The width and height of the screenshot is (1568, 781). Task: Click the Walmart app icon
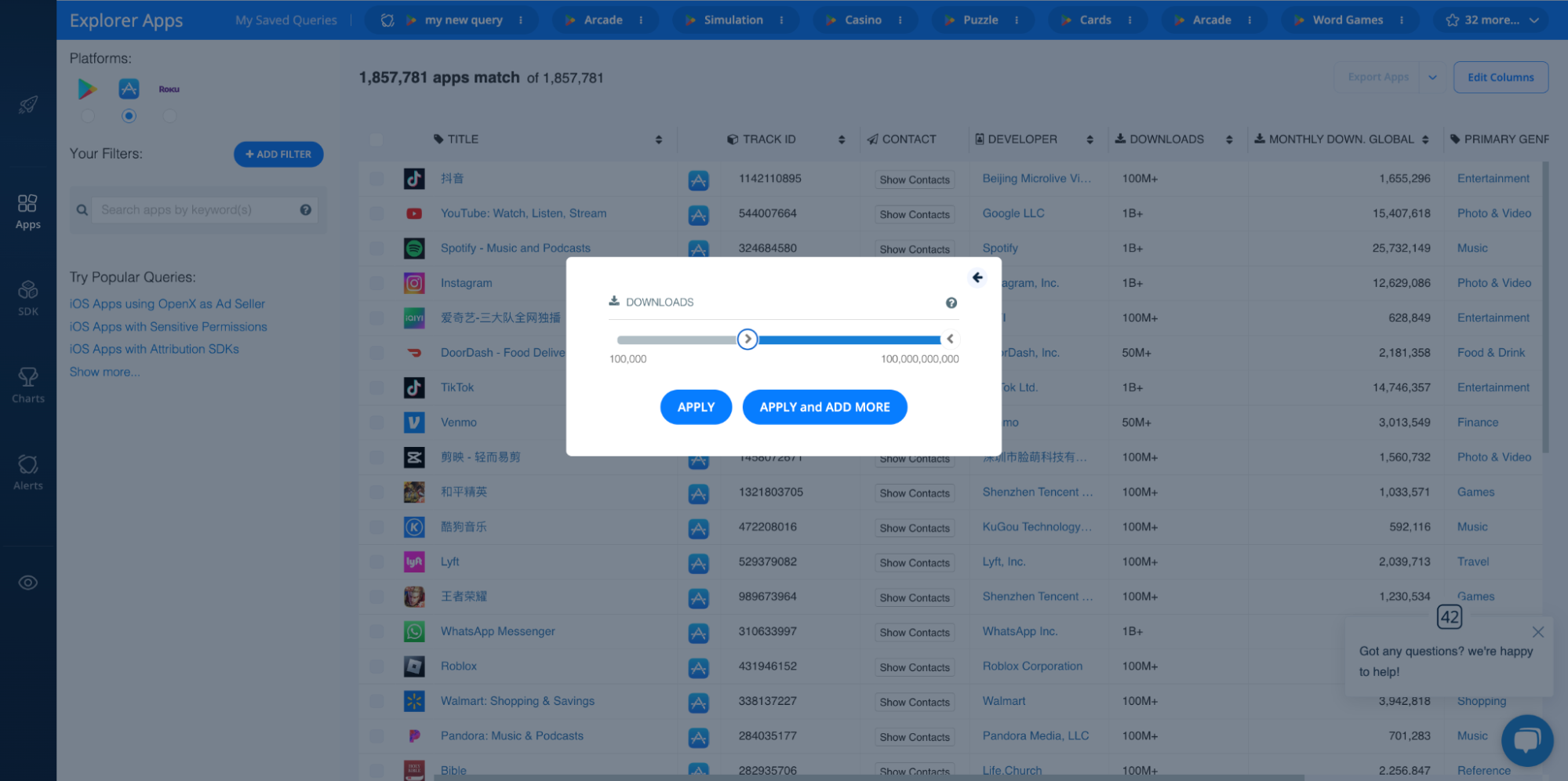coord(414,701)
